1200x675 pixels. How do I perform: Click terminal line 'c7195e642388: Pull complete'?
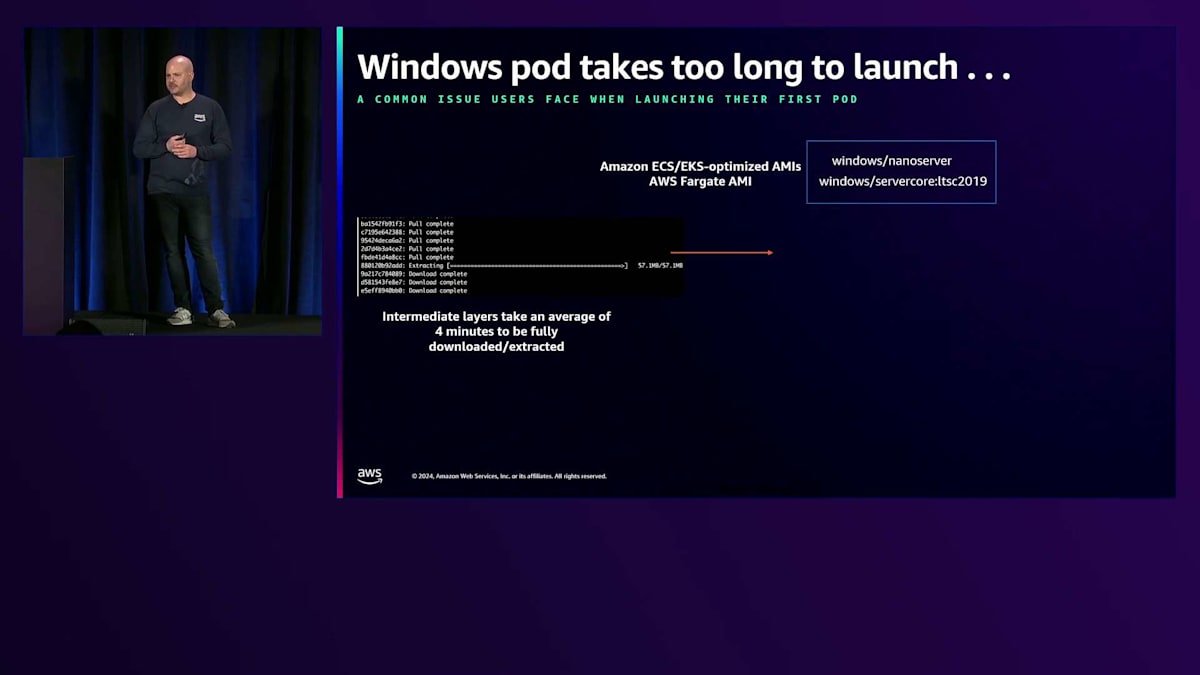coord(407,232)
